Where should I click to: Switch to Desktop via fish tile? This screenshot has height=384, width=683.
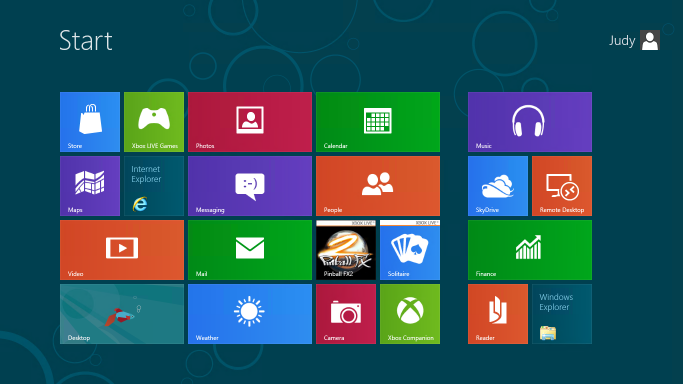pyautogui.click(x=122, y=314)
